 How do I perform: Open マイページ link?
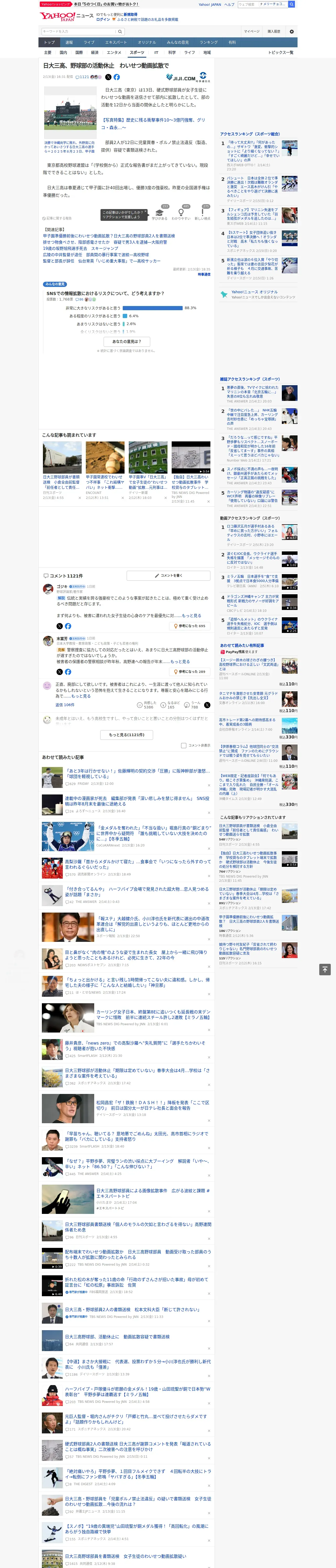(252, 31)
